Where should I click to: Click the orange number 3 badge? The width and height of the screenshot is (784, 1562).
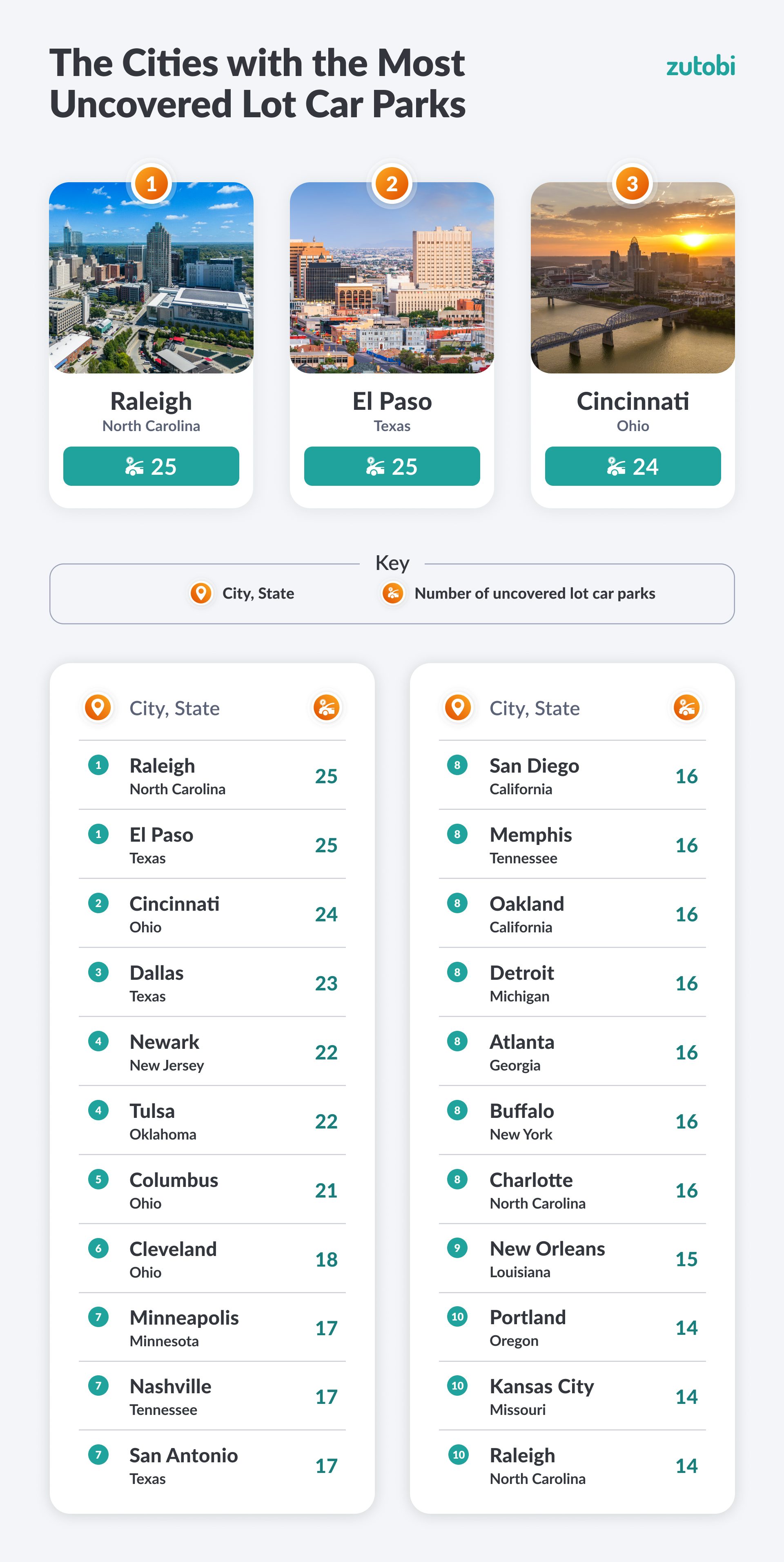click(633, 183)
